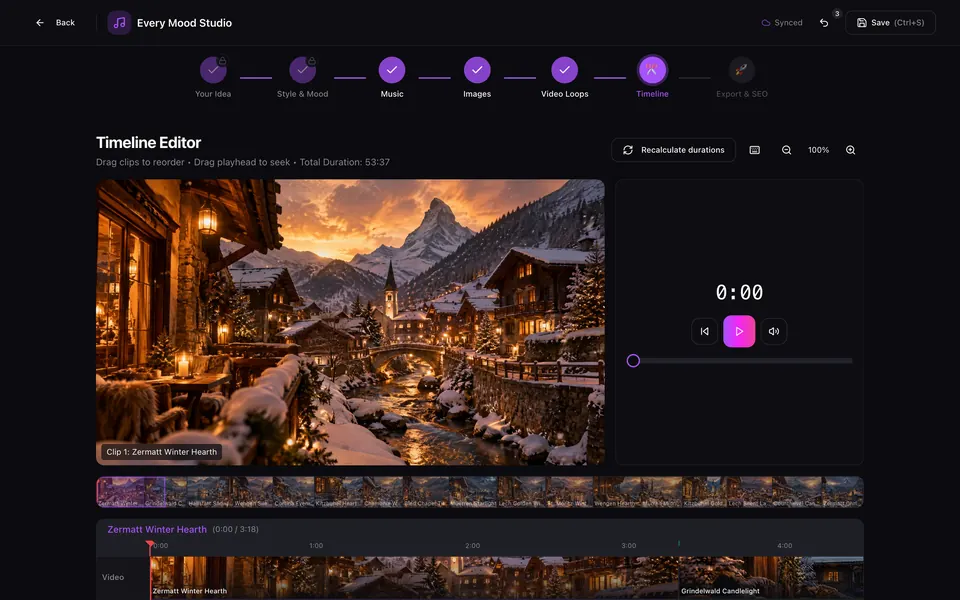960x600 pixels.
Task: Check the Synced cloud status indicator
Action: [x=782, y=23]
